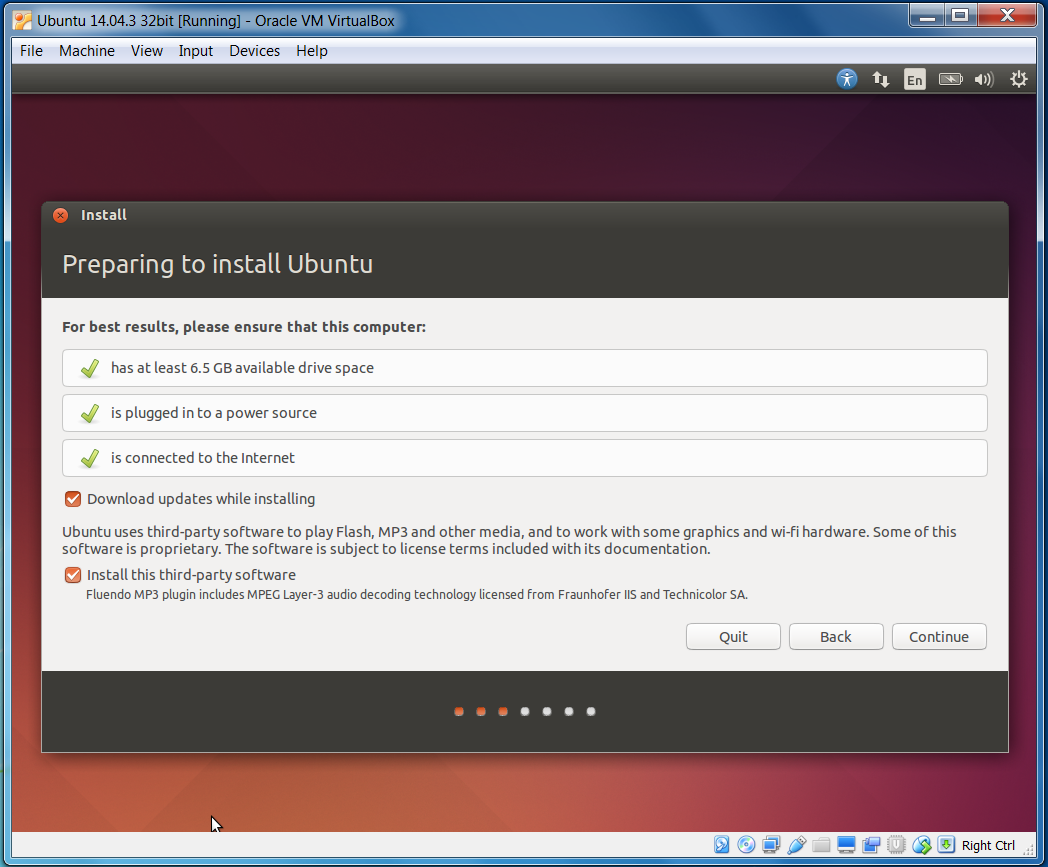Click the accessibility indicator in the top panel
Screen dimensions: 1048x867
[847, 78]
